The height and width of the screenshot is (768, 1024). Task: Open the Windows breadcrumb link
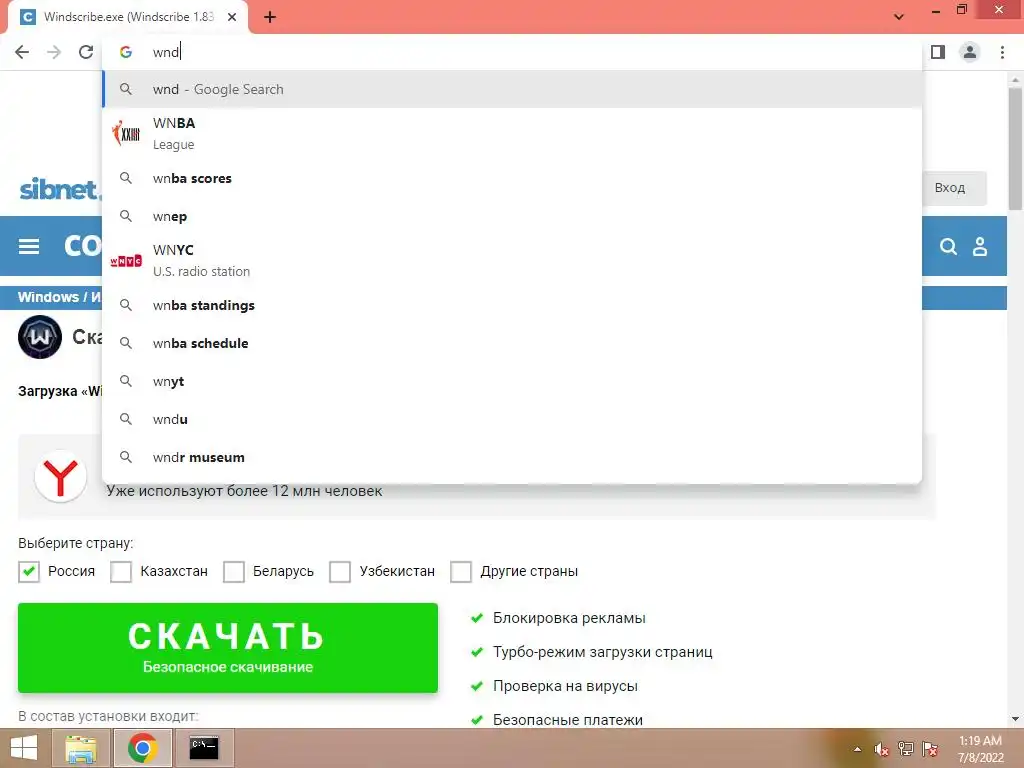coord(48,297)
